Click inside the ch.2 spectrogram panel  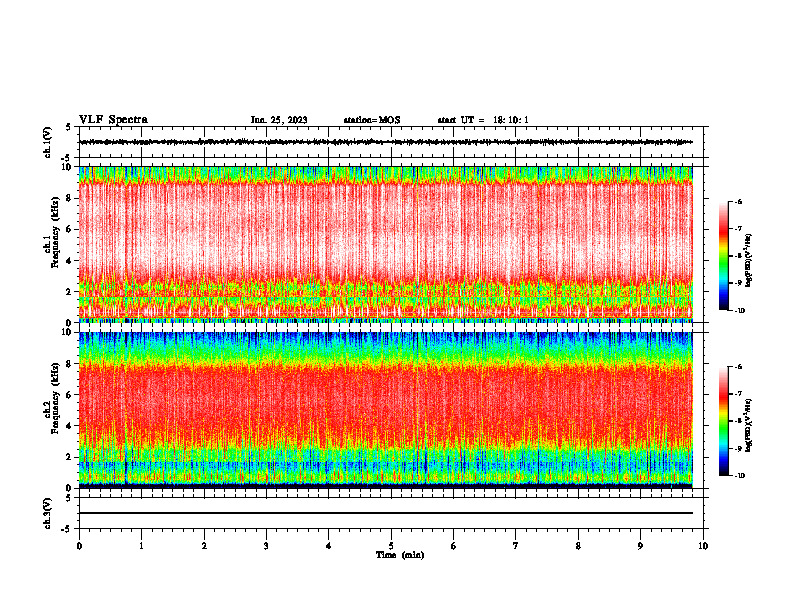tap(385, 410)
